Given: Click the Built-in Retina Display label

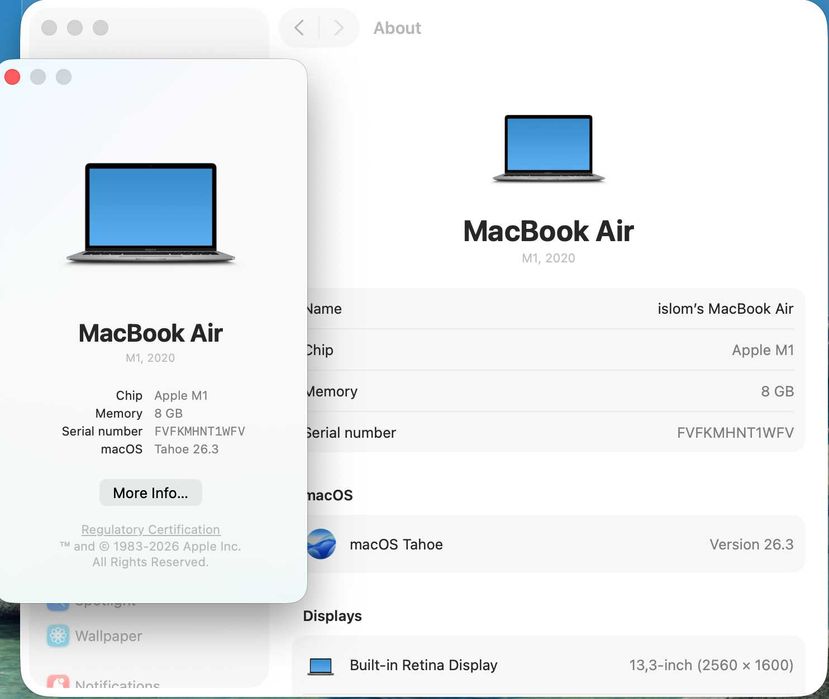Looking at the screenshot, I should tap(423, 665).
